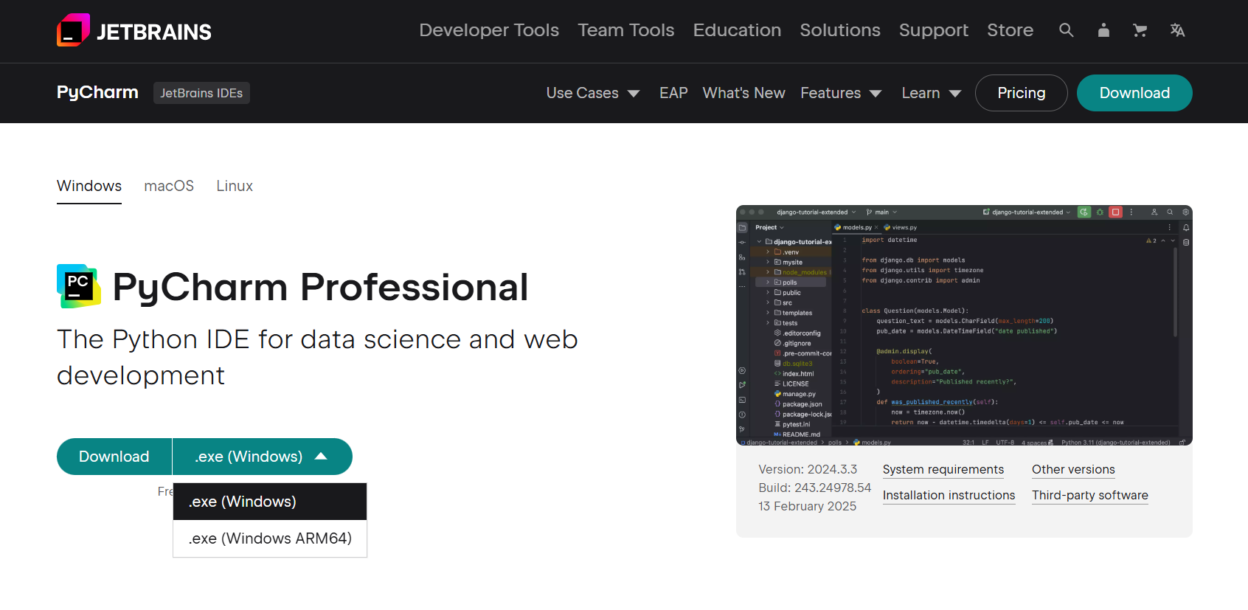Expand the Use Cases menu
This screenshot has height=610, width=1248.
(x=592, y=92)
